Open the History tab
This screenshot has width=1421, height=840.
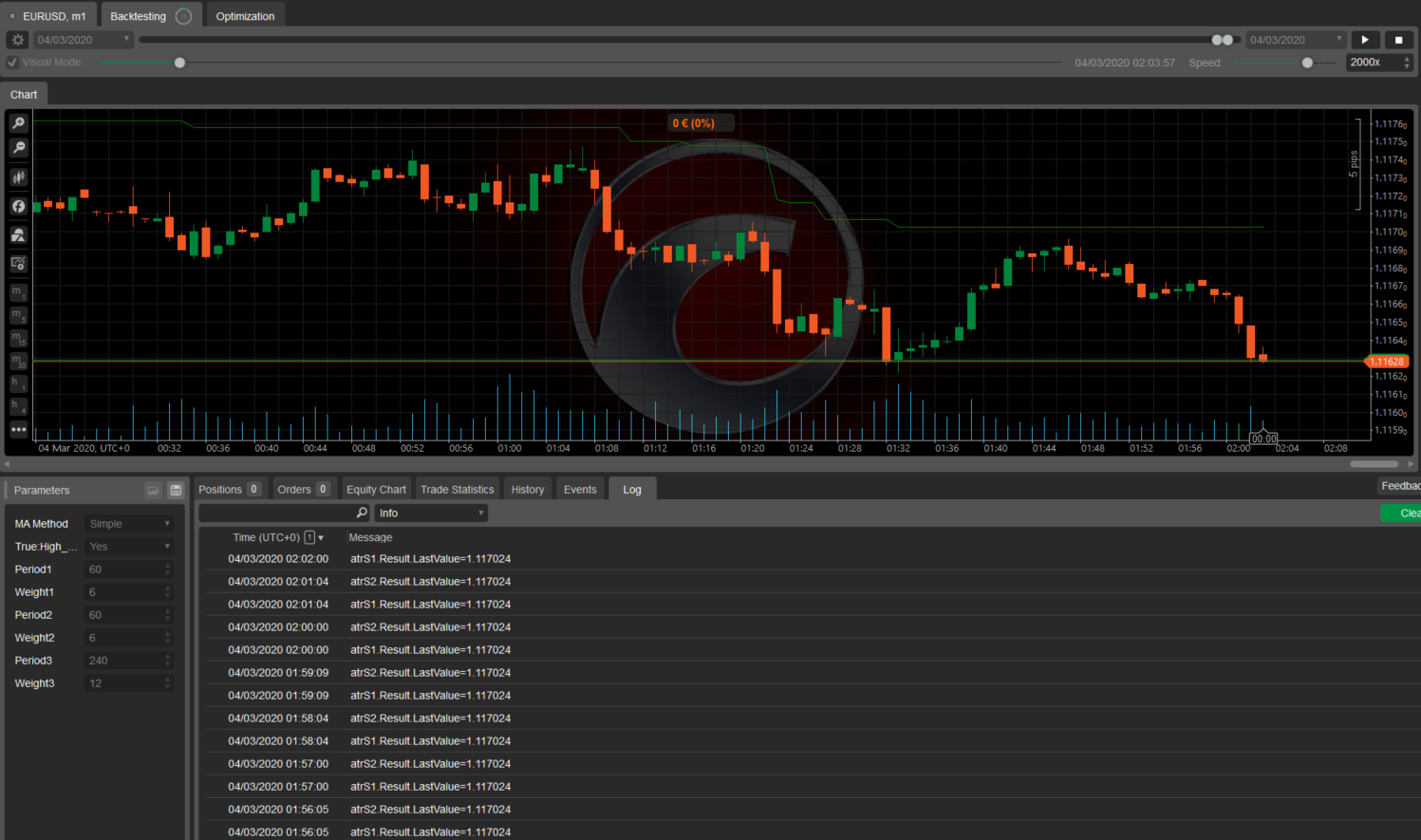pyautogui.click(x=528, y=490)
